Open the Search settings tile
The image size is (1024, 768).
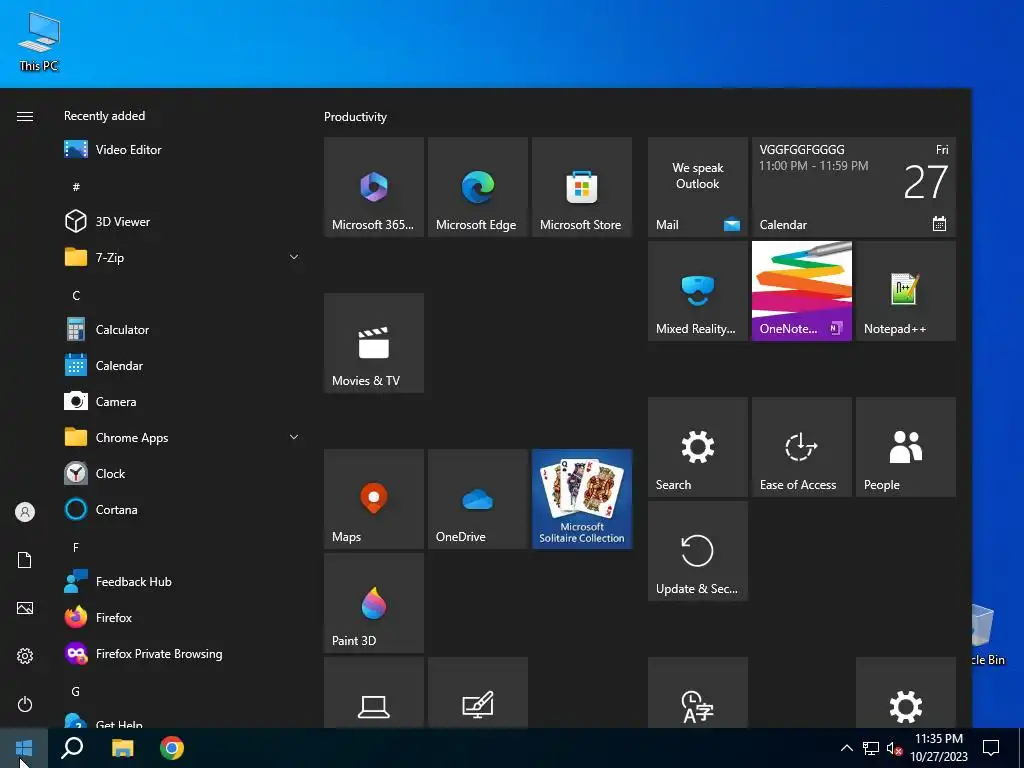pos(697,447)
